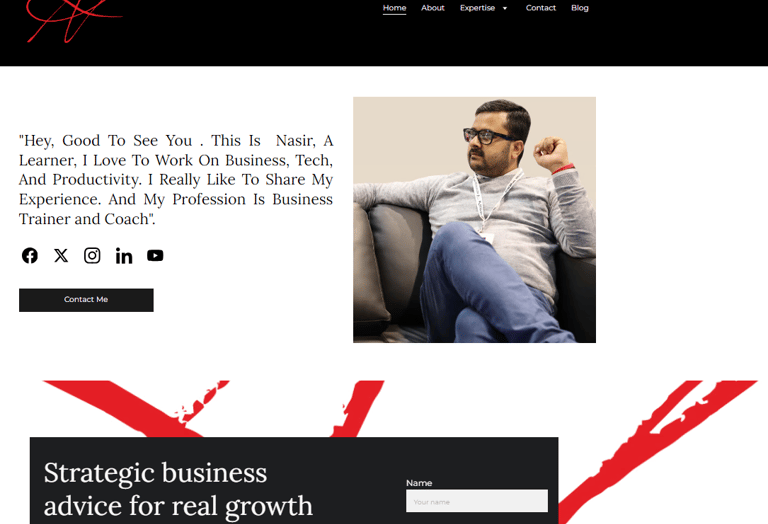Click the Contact Me button
Viewport: 768px width, 524px height.
tap(86, 300)
